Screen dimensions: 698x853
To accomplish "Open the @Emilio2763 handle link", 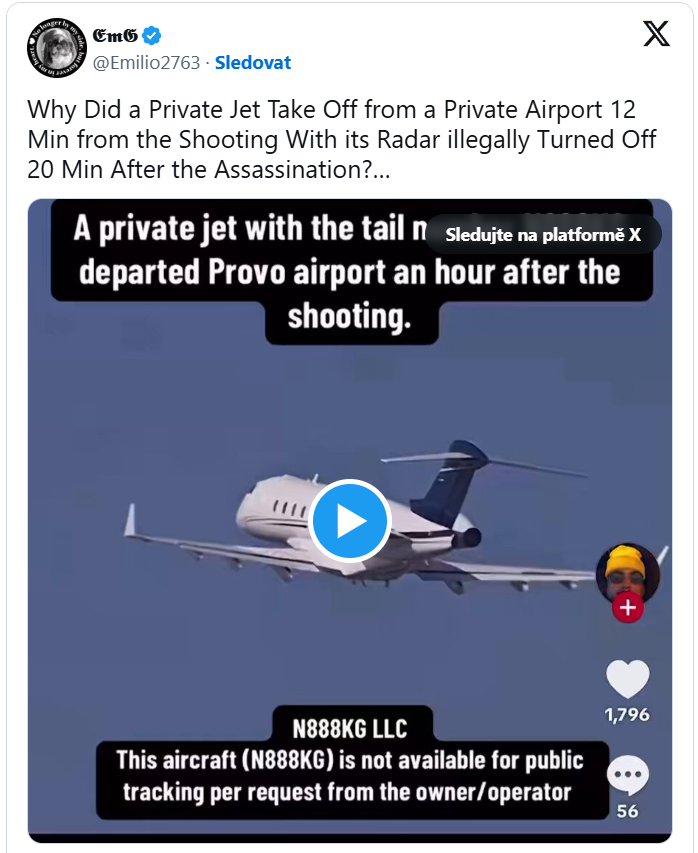I will pos(146,63).
